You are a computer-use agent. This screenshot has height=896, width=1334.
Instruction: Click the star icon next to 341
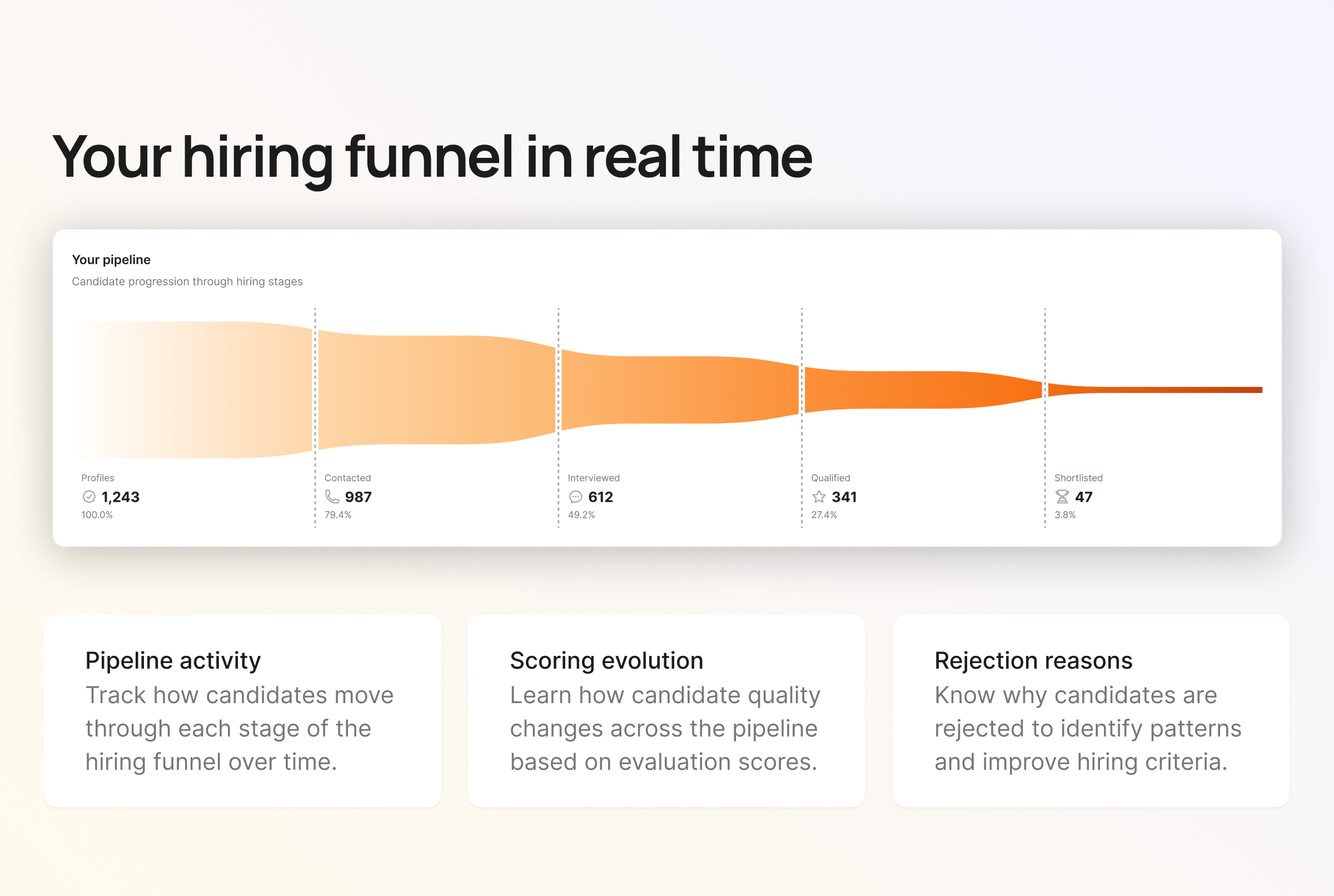[x=819, y=496]
